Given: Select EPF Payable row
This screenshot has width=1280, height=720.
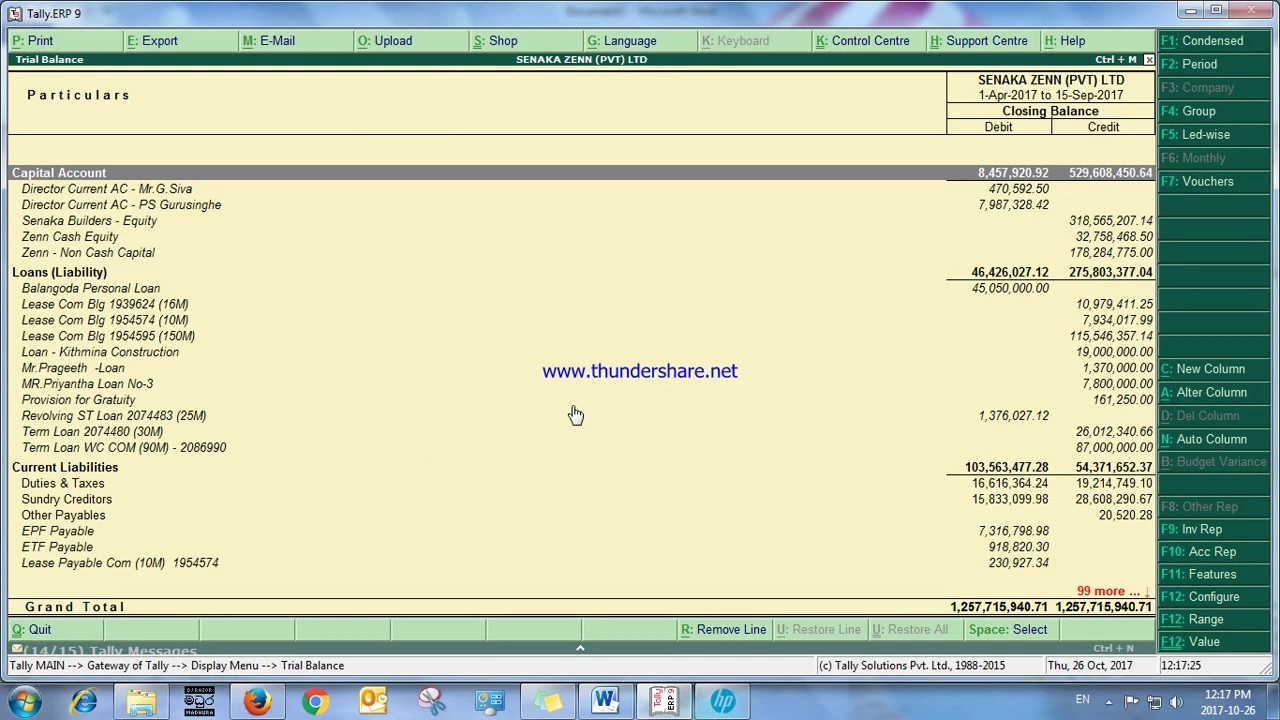Looking at the screenshot, I should click(x=581, y=531).
